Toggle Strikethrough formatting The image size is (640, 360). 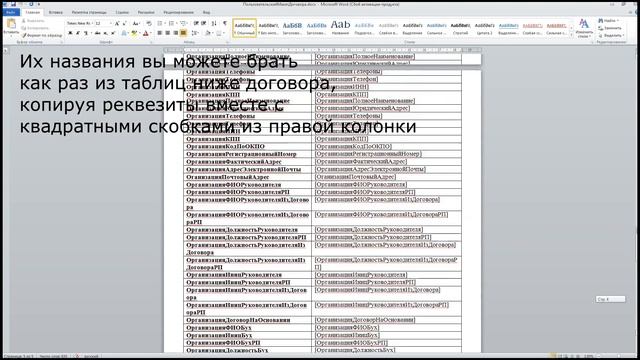click(98, 33)
